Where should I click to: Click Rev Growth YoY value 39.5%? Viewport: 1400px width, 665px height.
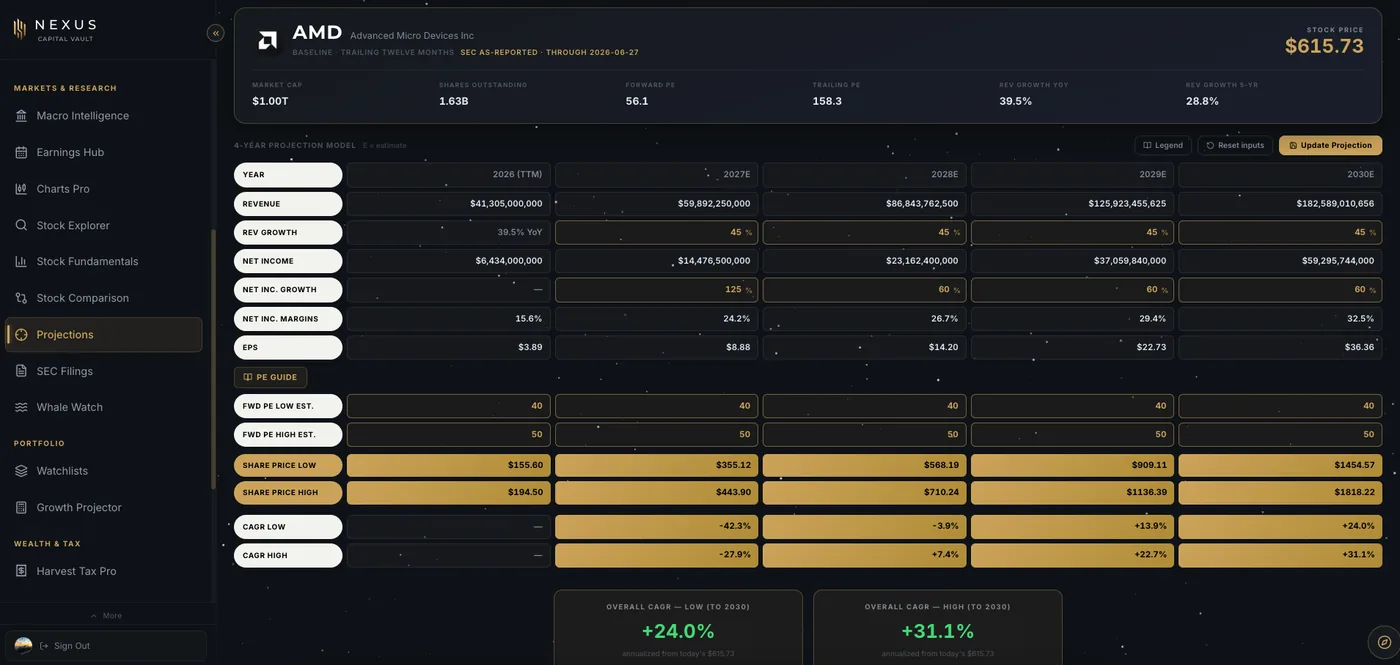pyautogui.click(x=1015, y=101)
